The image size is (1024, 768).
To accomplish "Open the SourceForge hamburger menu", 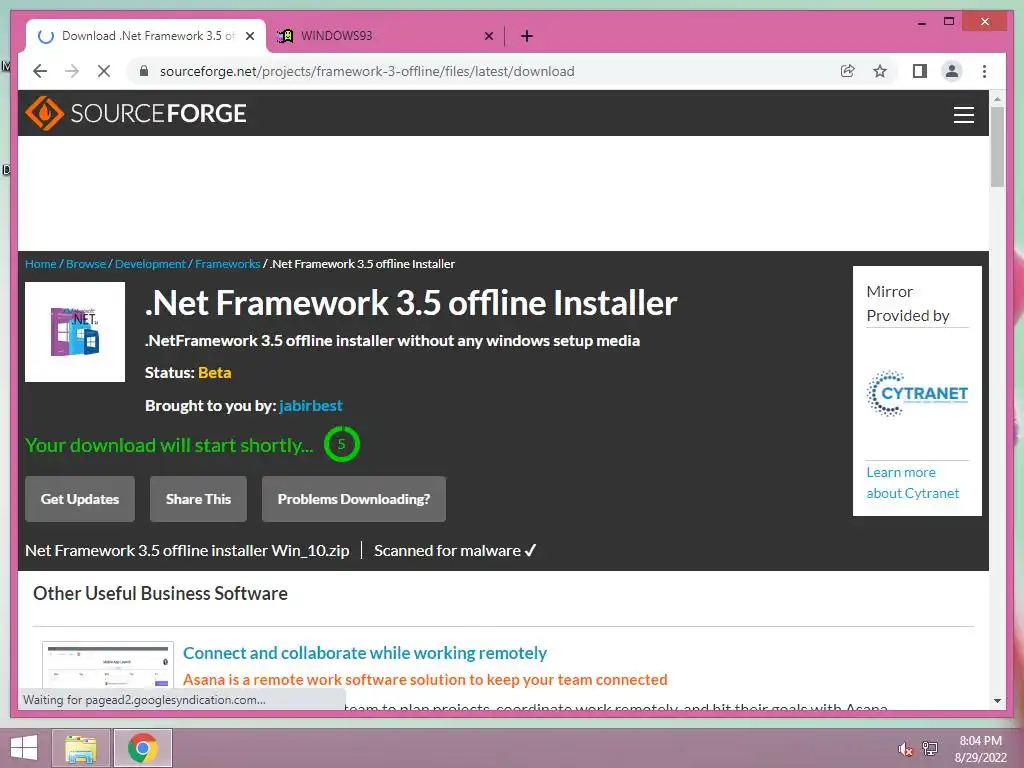I will pyautogui.click(x=963, y=114).
